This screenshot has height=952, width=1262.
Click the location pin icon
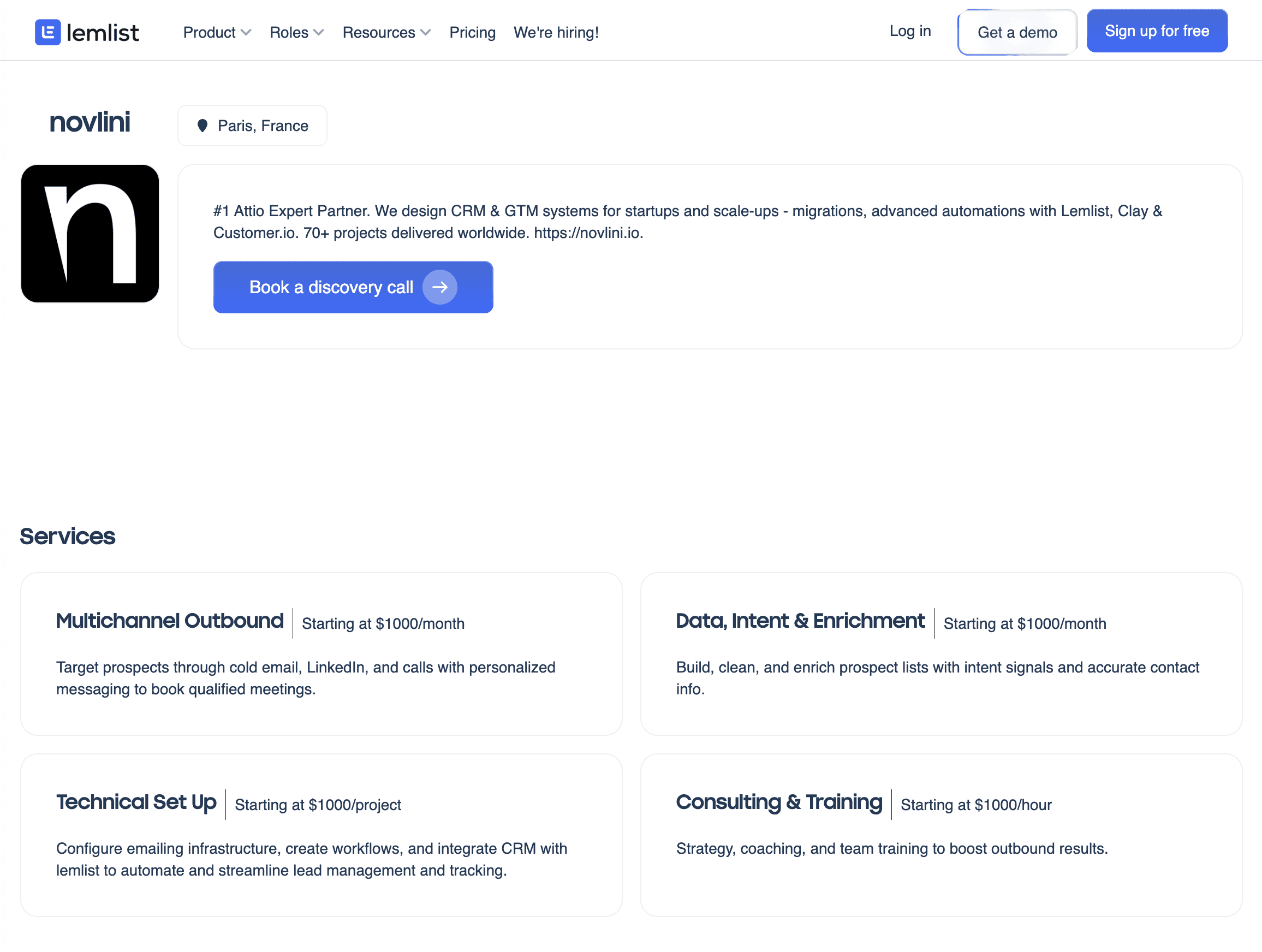click(x=202, y=126)
